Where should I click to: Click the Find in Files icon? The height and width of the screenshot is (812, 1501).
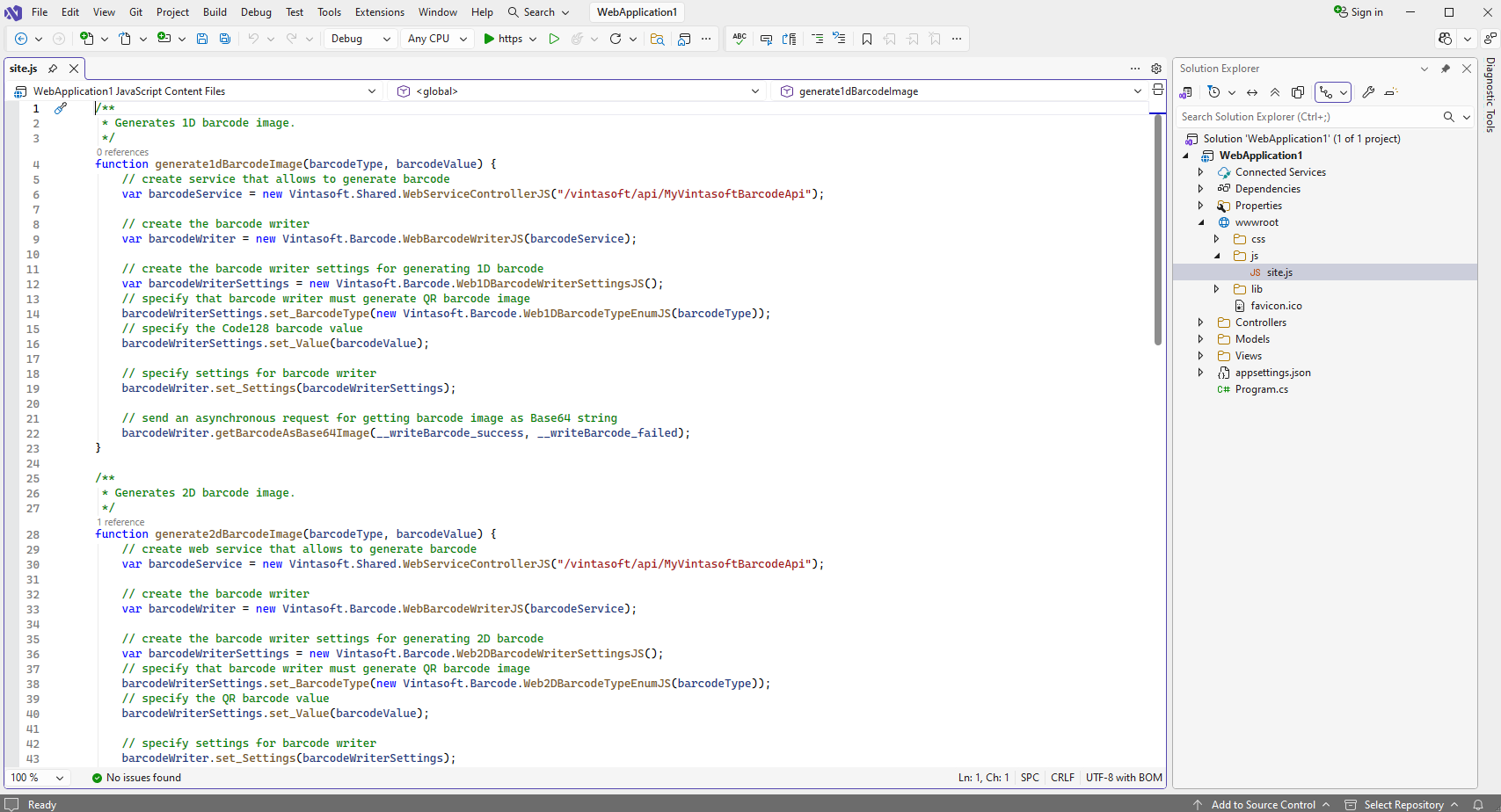pyautogui.click(x=657, y=39)
